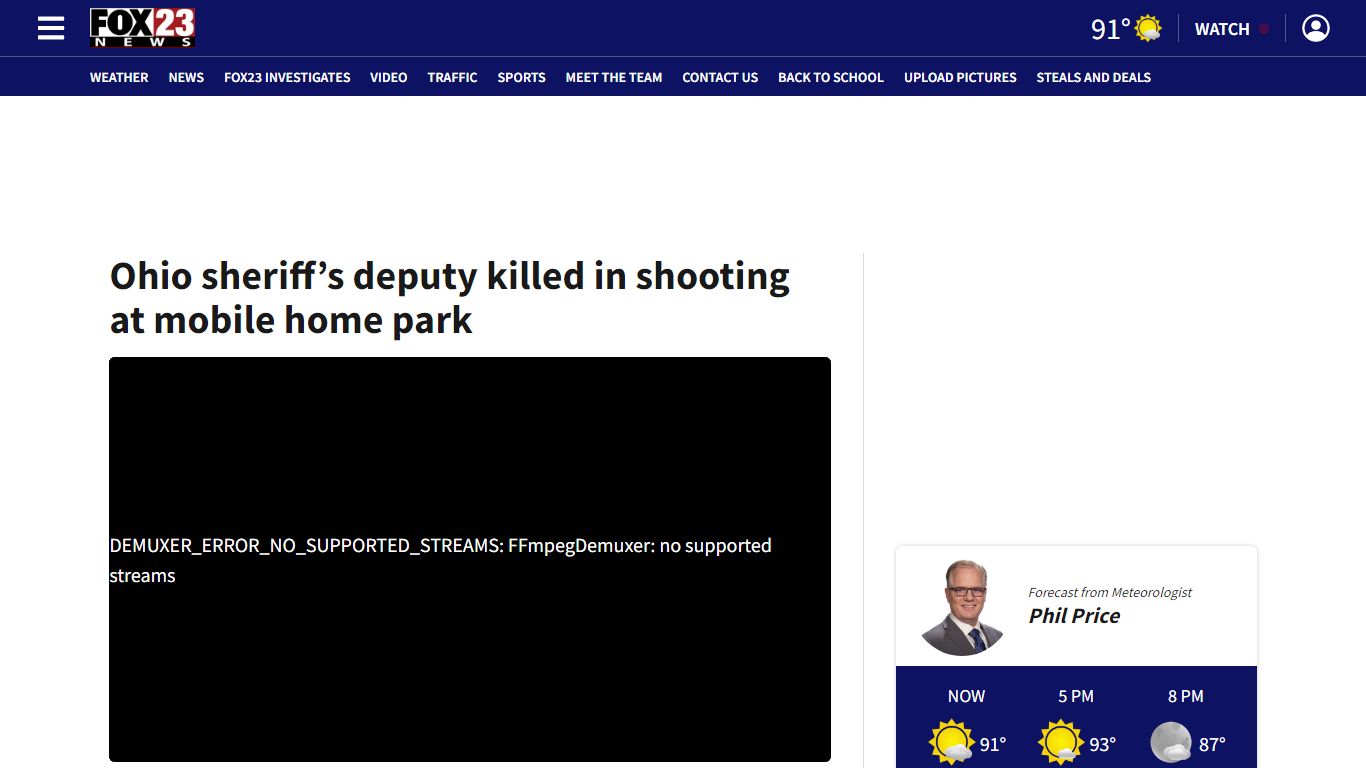Visit MEET THE TEAM page
Viewport: 1366px width, 768px height.
(x=614, y=77)
